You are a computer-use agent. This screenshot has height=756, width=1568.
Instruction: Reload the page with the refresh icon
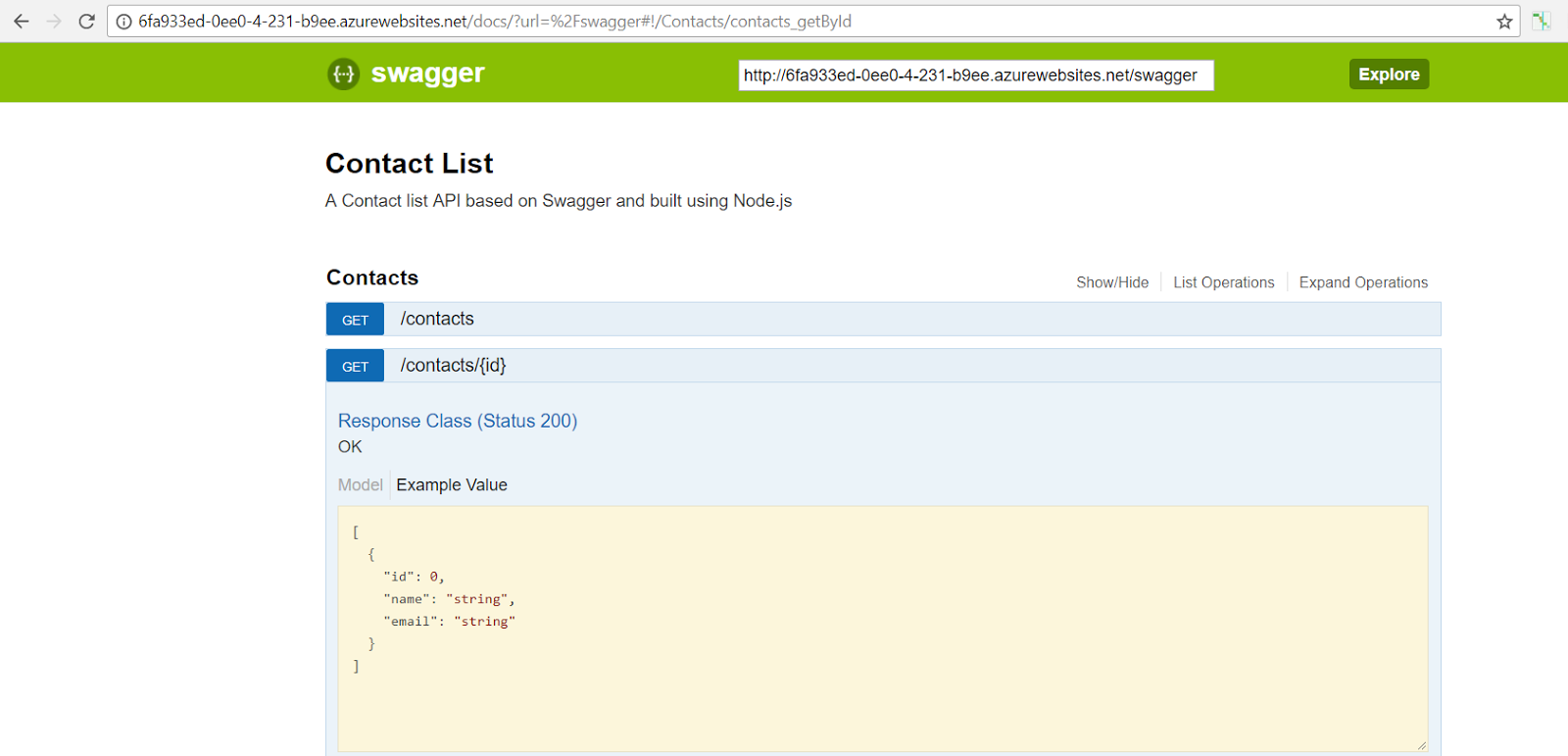point(86,22)
